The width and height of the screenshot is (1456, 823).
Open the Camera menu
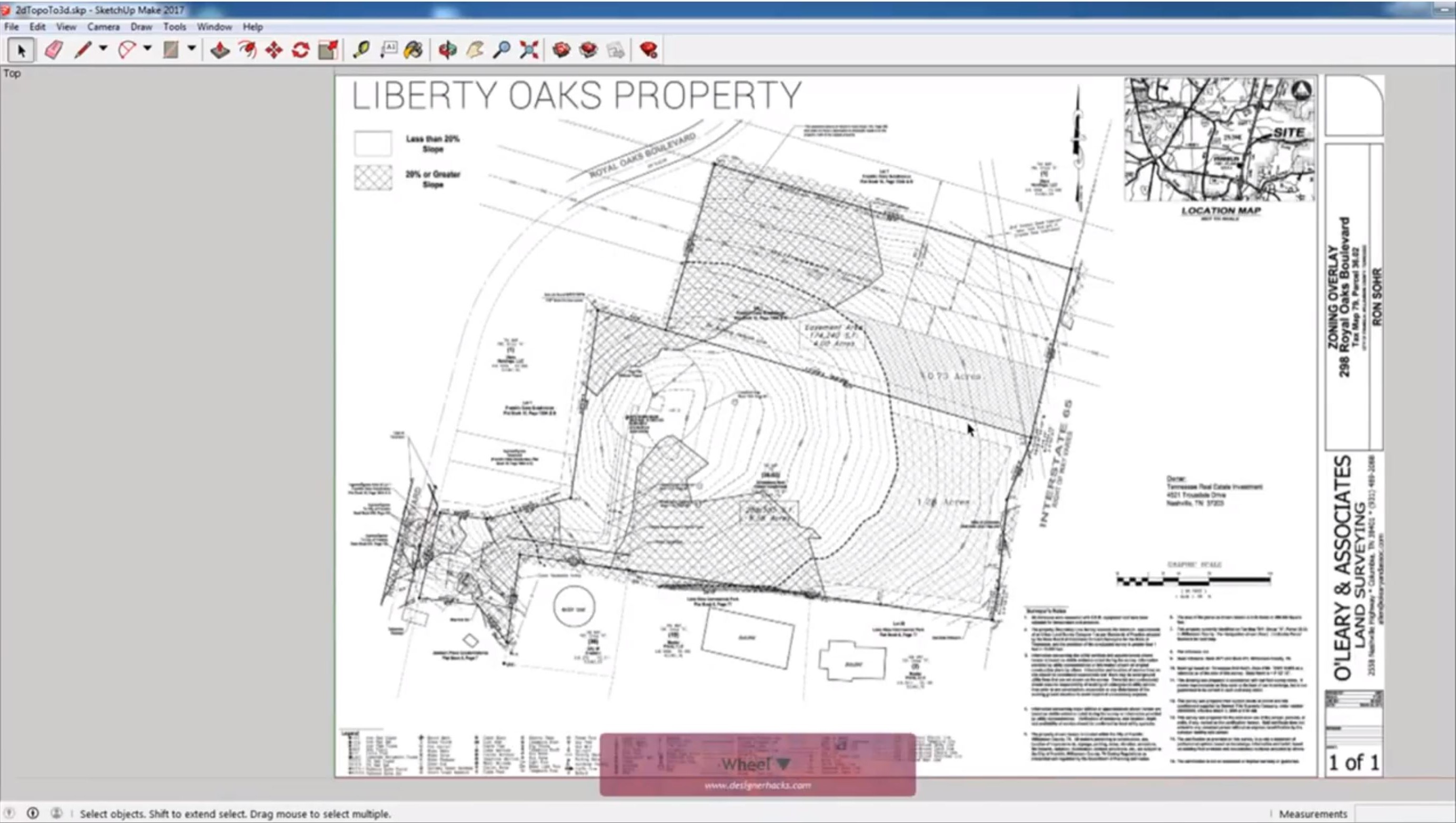[104, 26]
